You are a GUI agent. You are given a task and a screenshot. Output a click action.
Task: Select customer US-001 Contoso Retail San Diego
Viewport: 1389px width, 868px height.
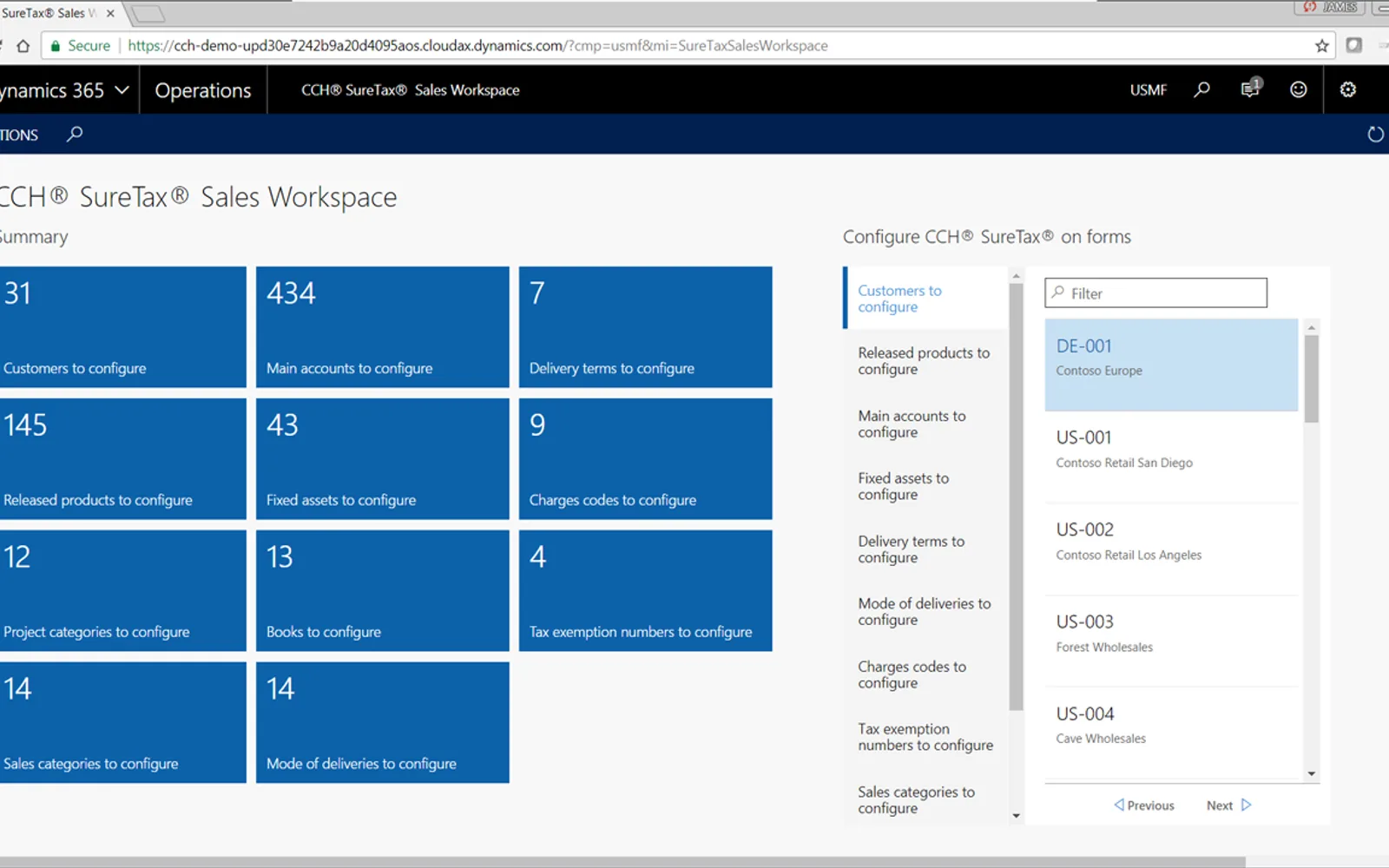tap(1171, 457)
